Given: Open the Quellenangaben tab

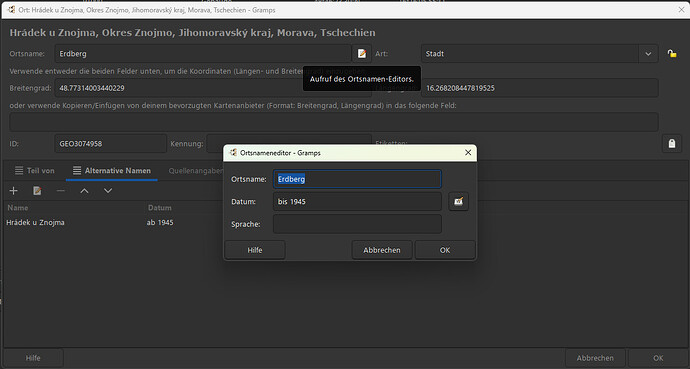Looking at the screenshot, I should pyautogui.click(x=195, y=171).
